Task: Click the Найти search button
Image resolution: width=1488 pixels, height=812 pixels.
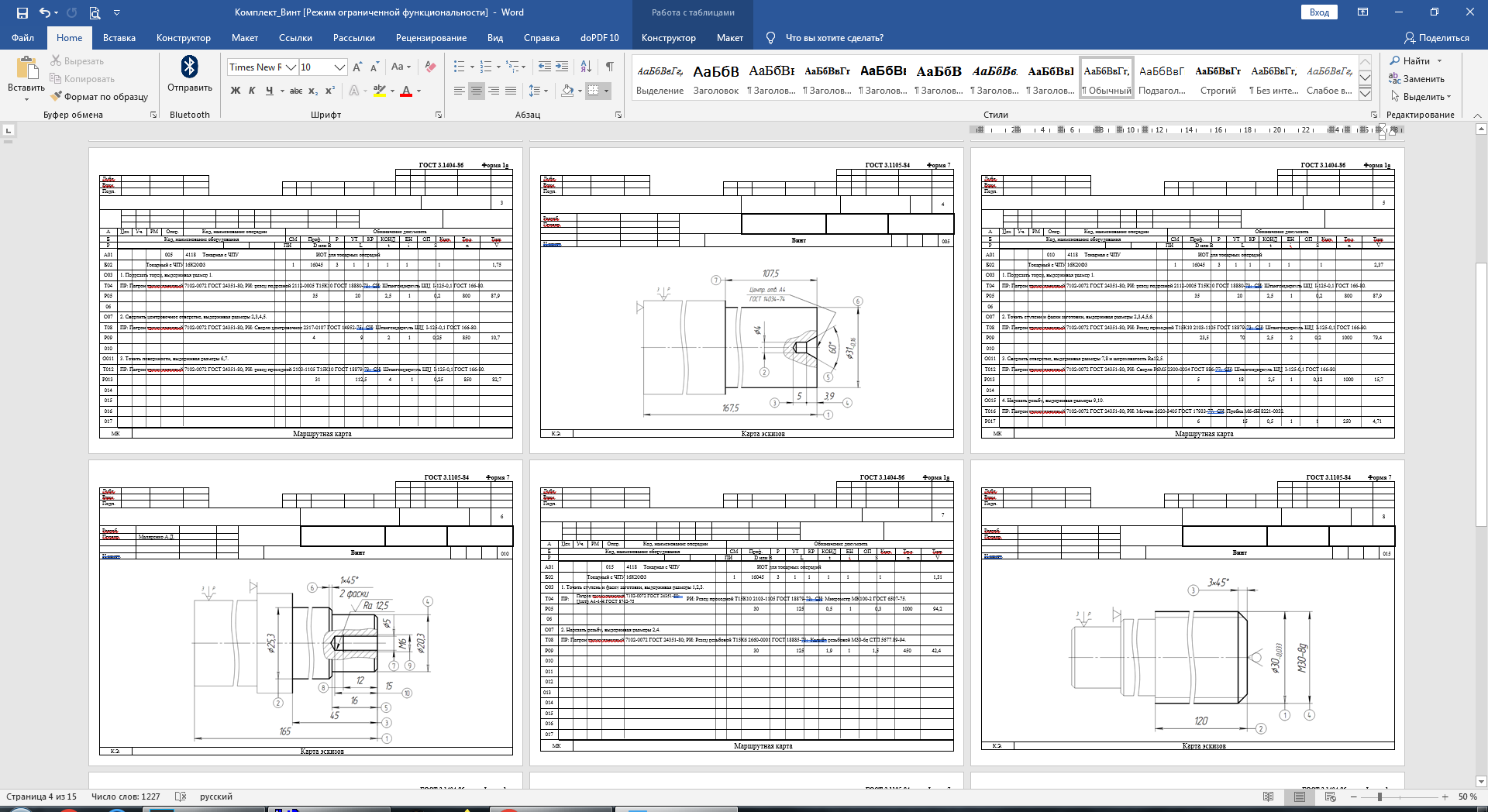Action: click(1416, 60)
